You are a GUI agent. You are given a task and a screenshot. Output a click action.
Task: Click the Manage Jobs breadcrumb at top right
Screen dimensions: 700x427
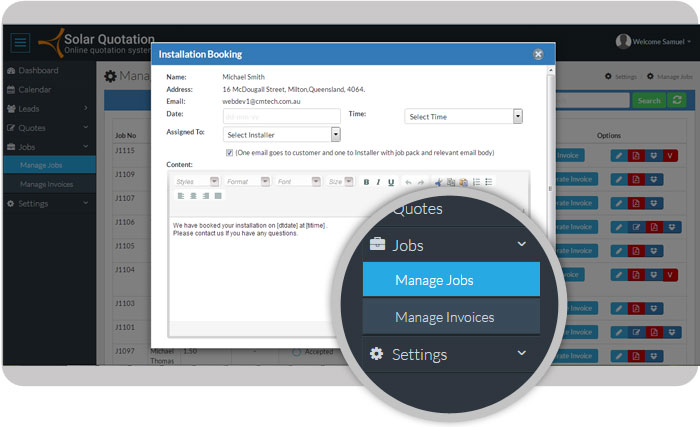click(674, 77)
